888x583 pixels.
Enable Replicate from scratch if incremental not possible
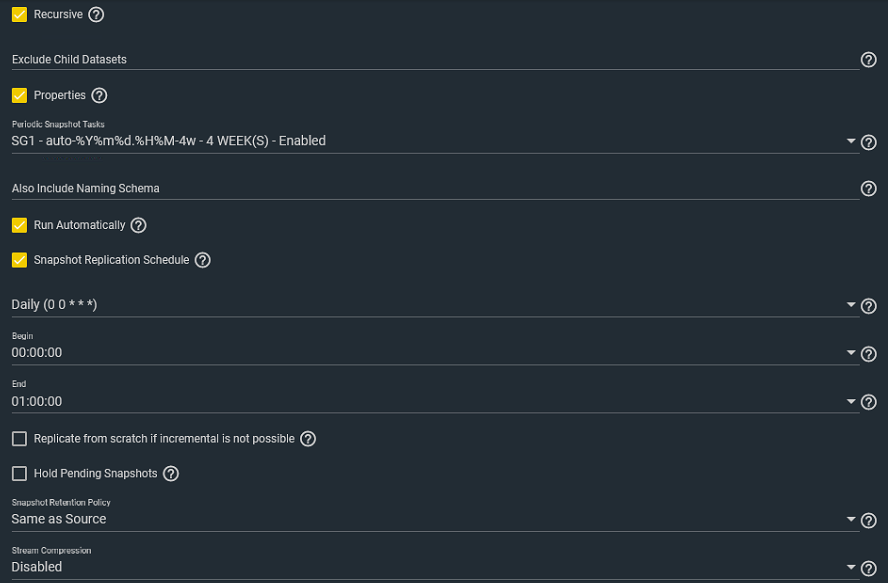coord(19,439)
